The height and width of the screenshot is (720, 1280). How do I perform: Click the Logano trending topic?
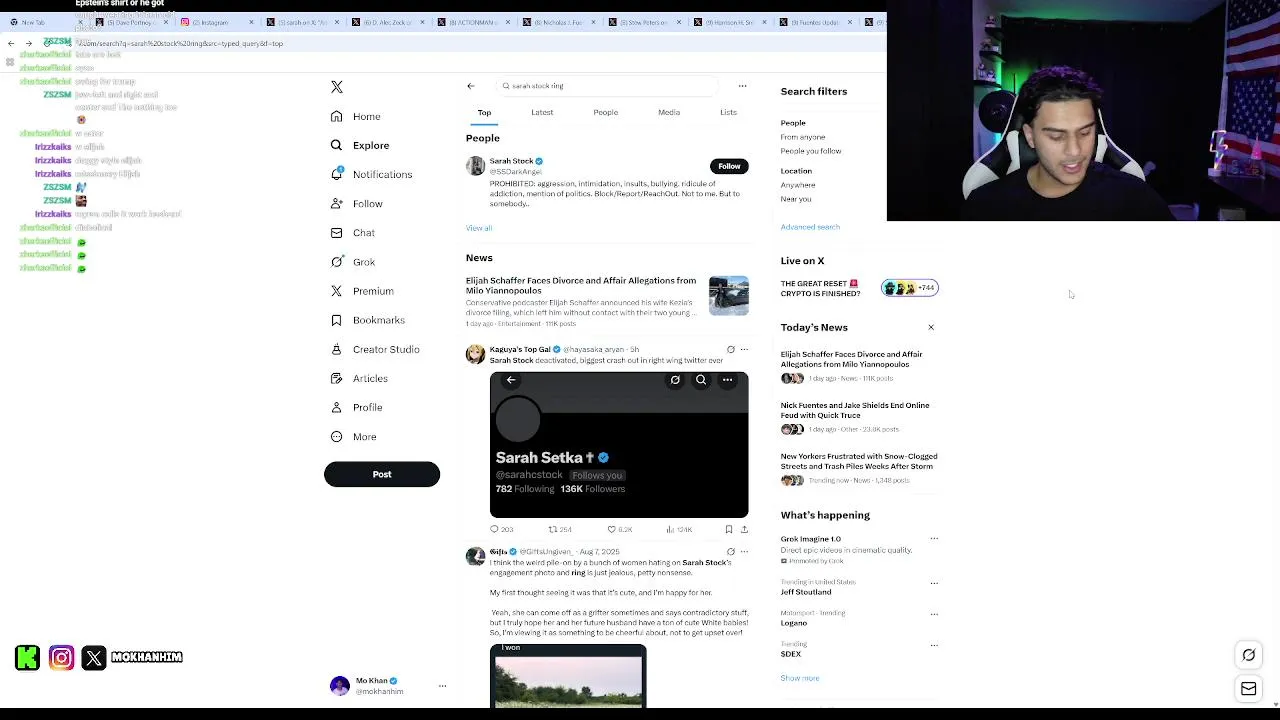(x=794, y=623)
